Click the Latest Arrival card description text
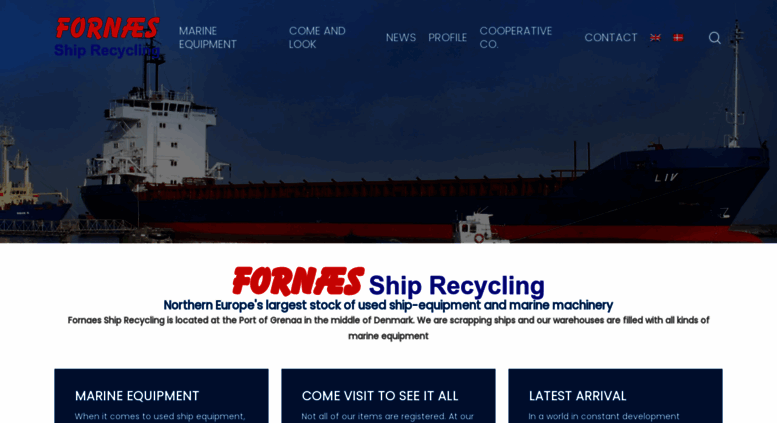The image size is (777, 423). 604,417
